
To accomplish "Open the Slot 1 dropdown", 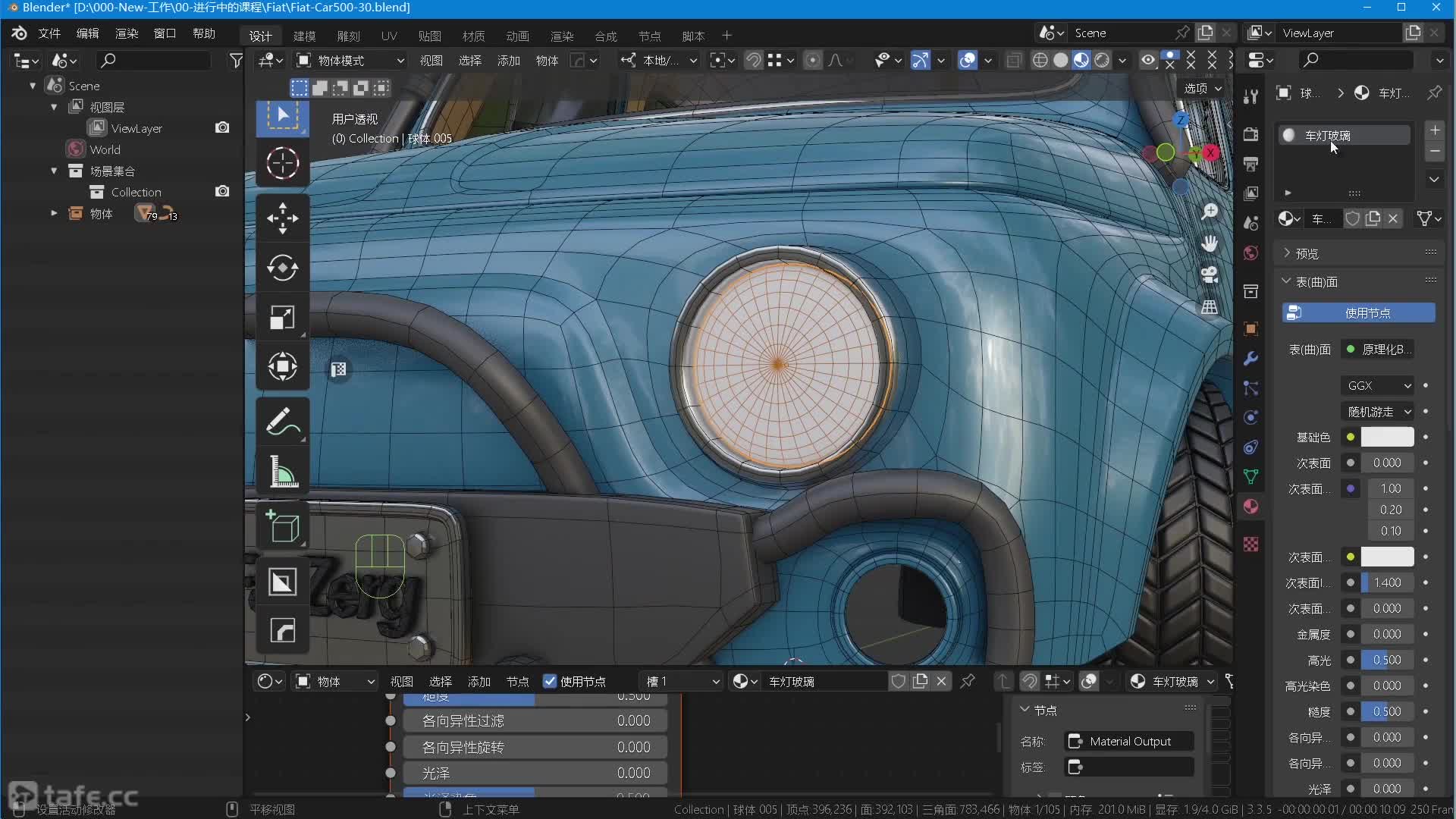I will [x=681, y=681].
